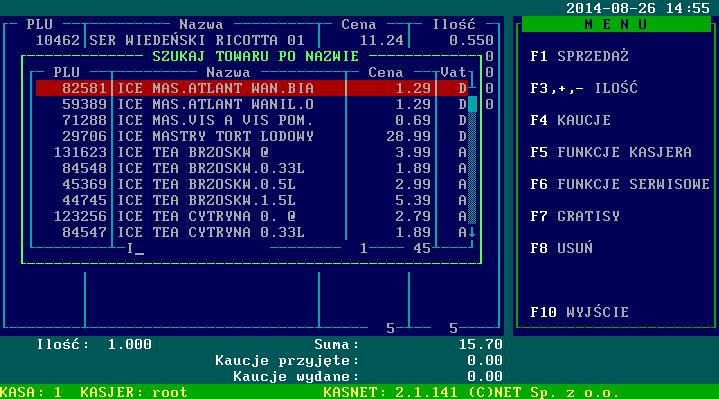
Task: Click the Suma value 15.70
Action: [481, 344]
